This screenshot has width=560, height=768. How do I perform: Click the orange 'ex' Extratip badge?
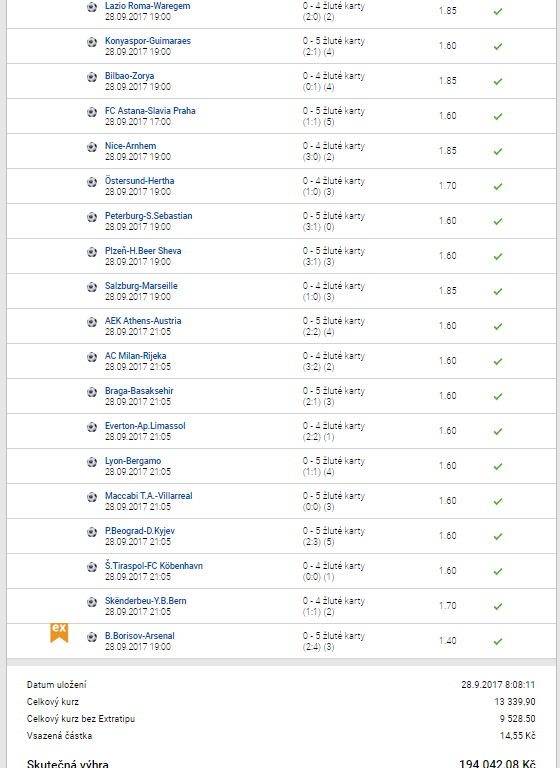[59, 633]
